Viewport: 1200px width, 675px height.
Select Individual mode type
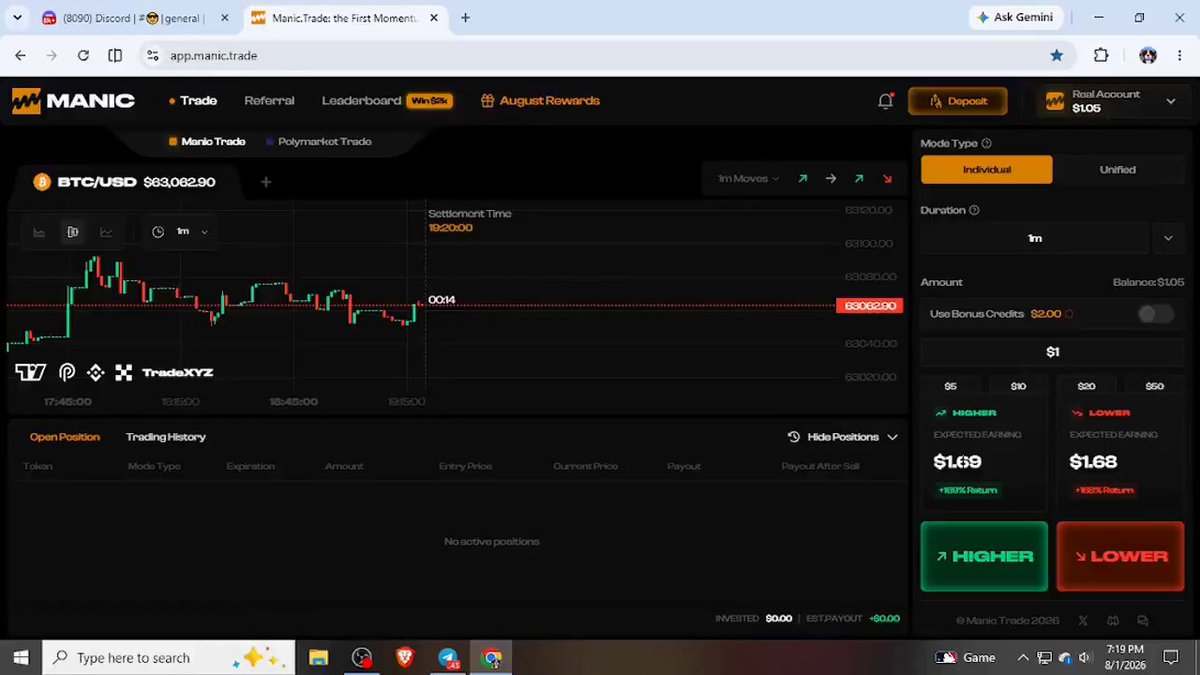pos(986,170)
